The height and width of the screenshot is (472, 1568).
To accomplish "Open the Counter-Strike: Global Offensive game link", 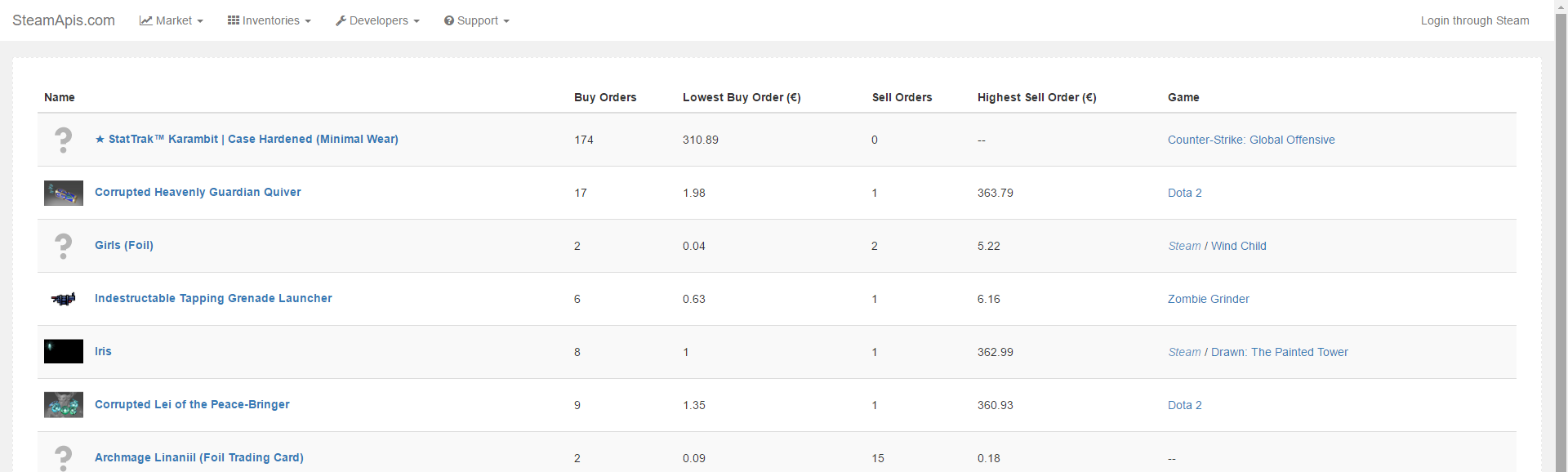I will (x=1251, y=140).
